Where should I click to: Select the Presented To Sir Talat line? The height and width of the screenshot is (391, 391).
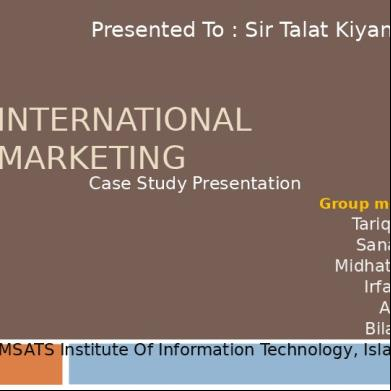tap(241, 29)
